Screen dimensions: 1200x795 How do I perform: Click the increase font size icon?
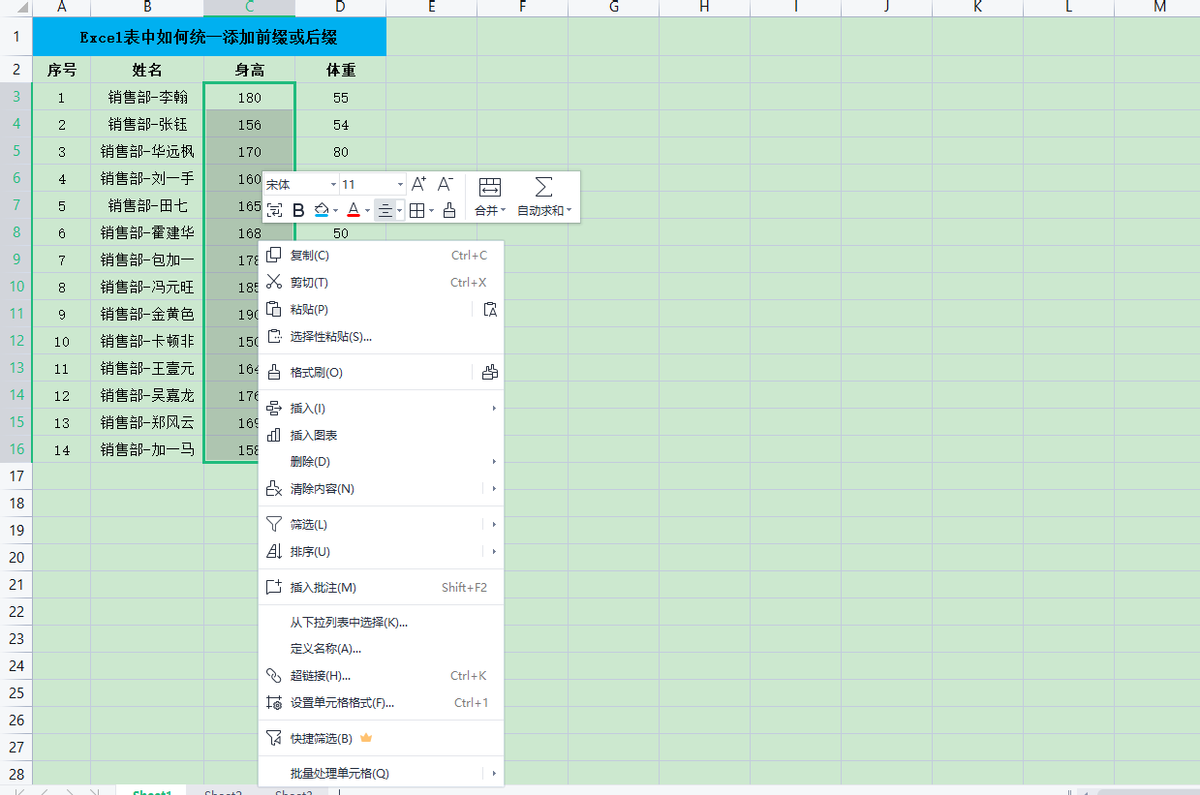pos(419,184)
